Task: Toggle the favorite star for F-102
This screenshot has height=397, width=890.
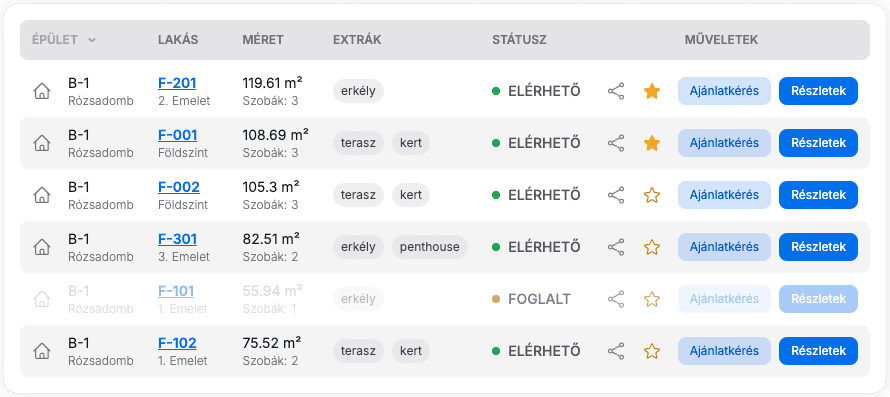Action: (x=652, y=351)
